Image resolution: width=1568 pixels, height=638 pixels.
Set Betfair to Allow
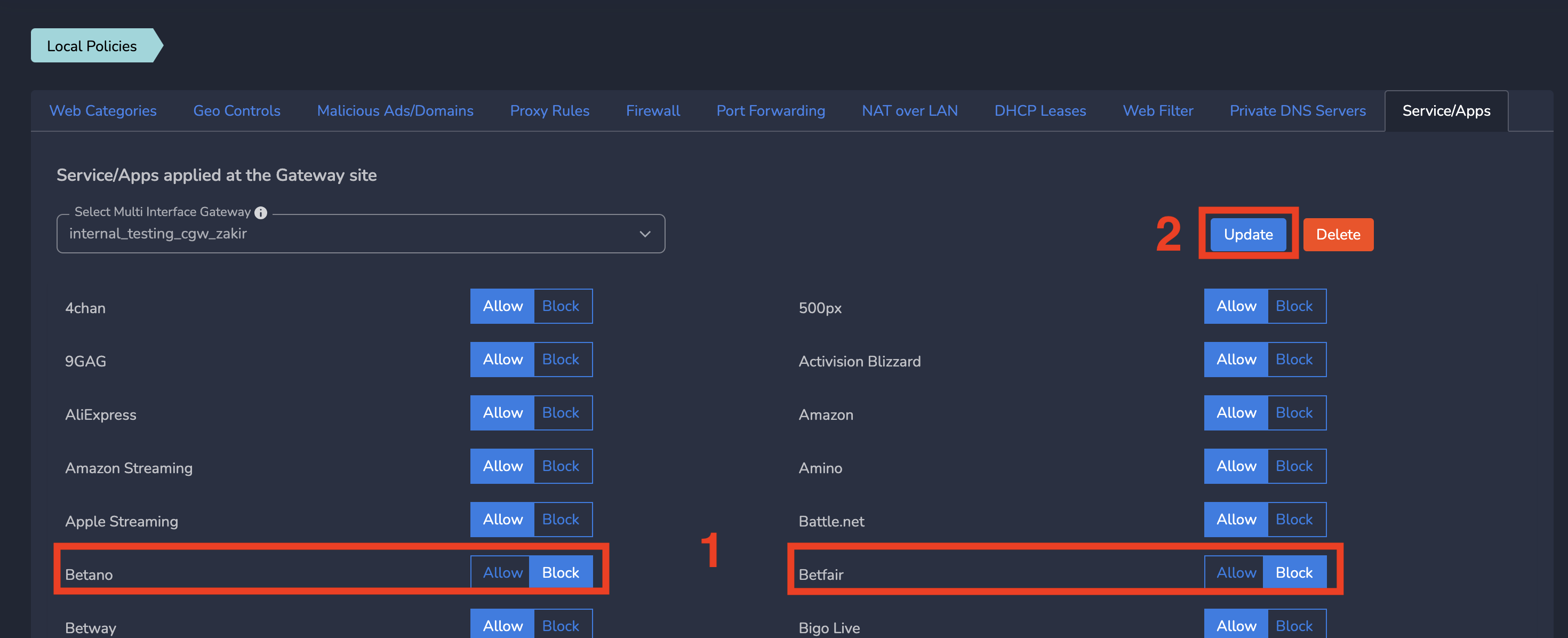[1236, 572]
